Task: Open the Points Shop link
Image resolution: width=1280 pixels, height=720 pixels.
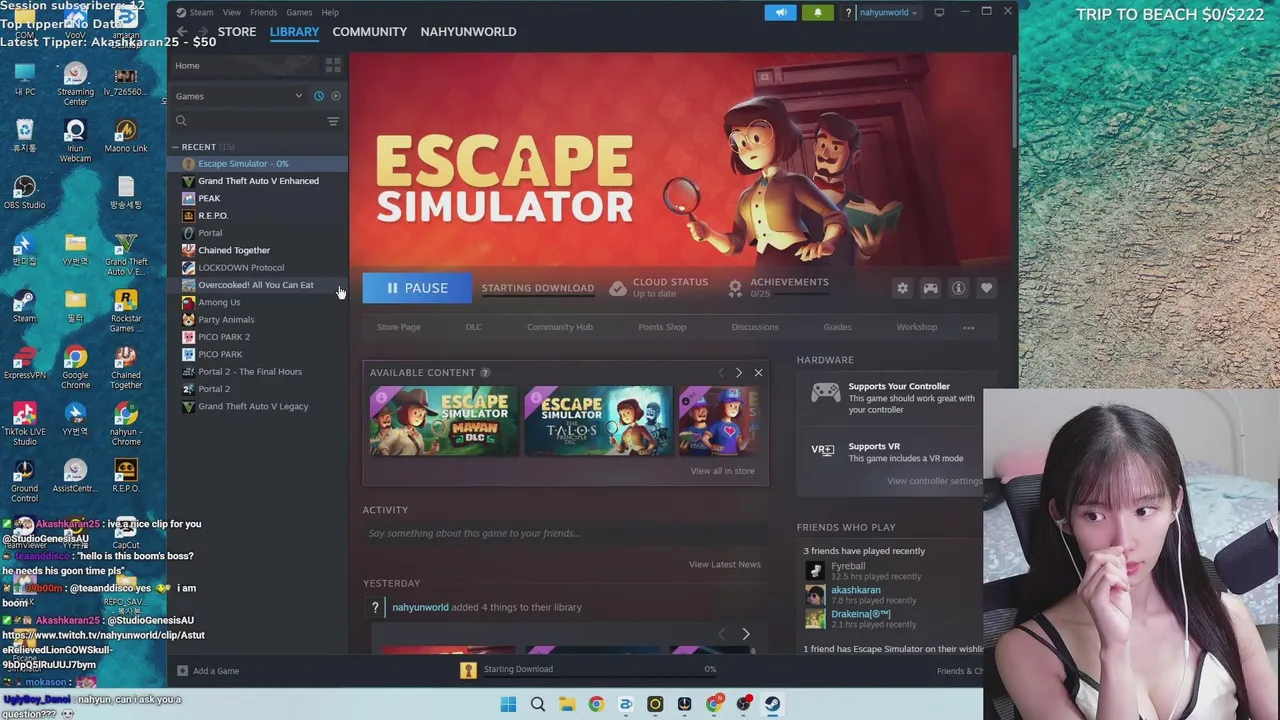Action: (x=662, y=327)
